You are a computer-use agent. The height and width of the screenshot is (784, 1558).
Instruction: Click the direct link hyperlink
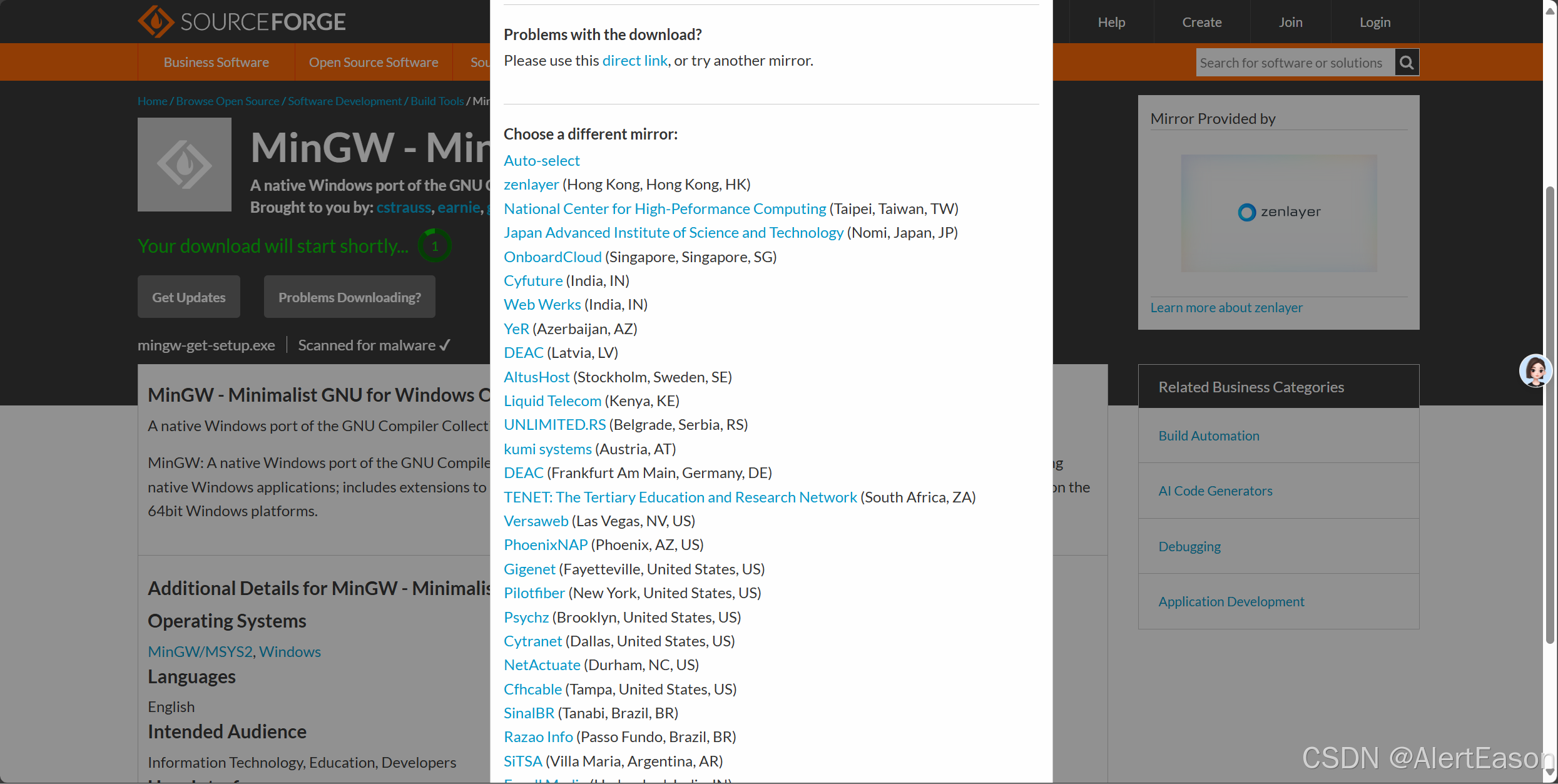point(634,61)
